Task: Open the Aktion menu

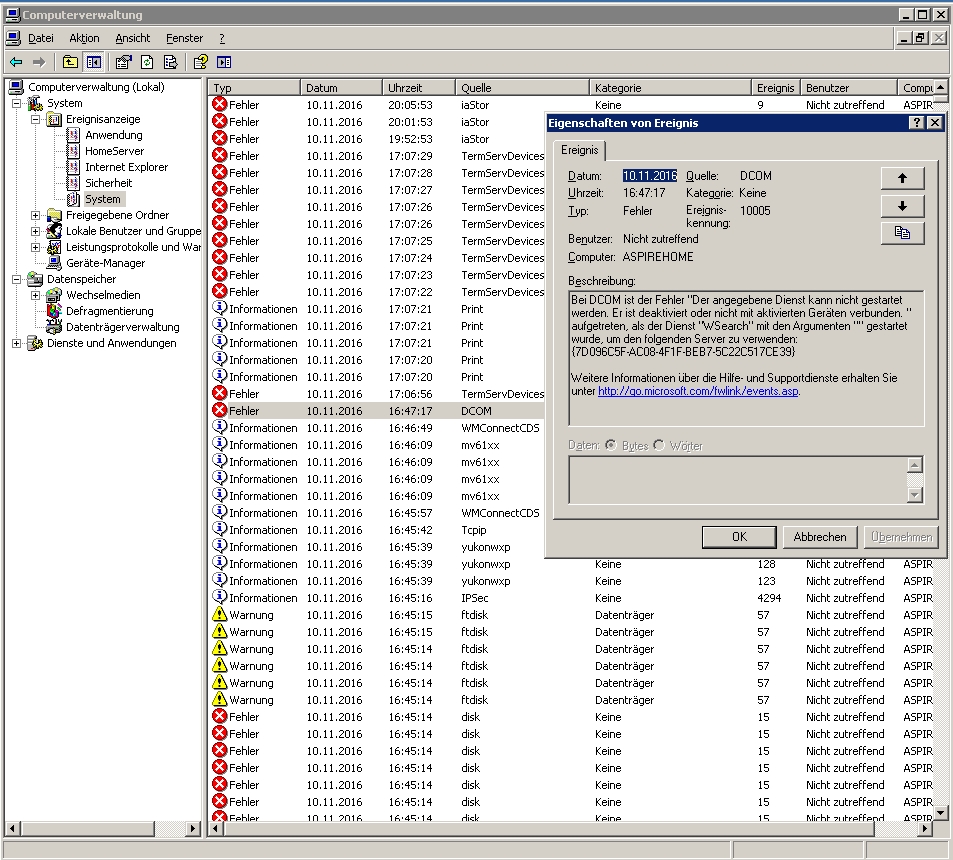Action: (x=84, y=38)
